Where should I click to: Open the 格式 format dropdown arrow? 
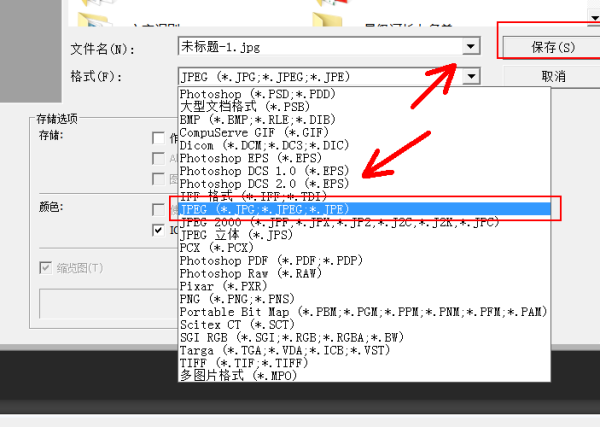tap(471, 76)
